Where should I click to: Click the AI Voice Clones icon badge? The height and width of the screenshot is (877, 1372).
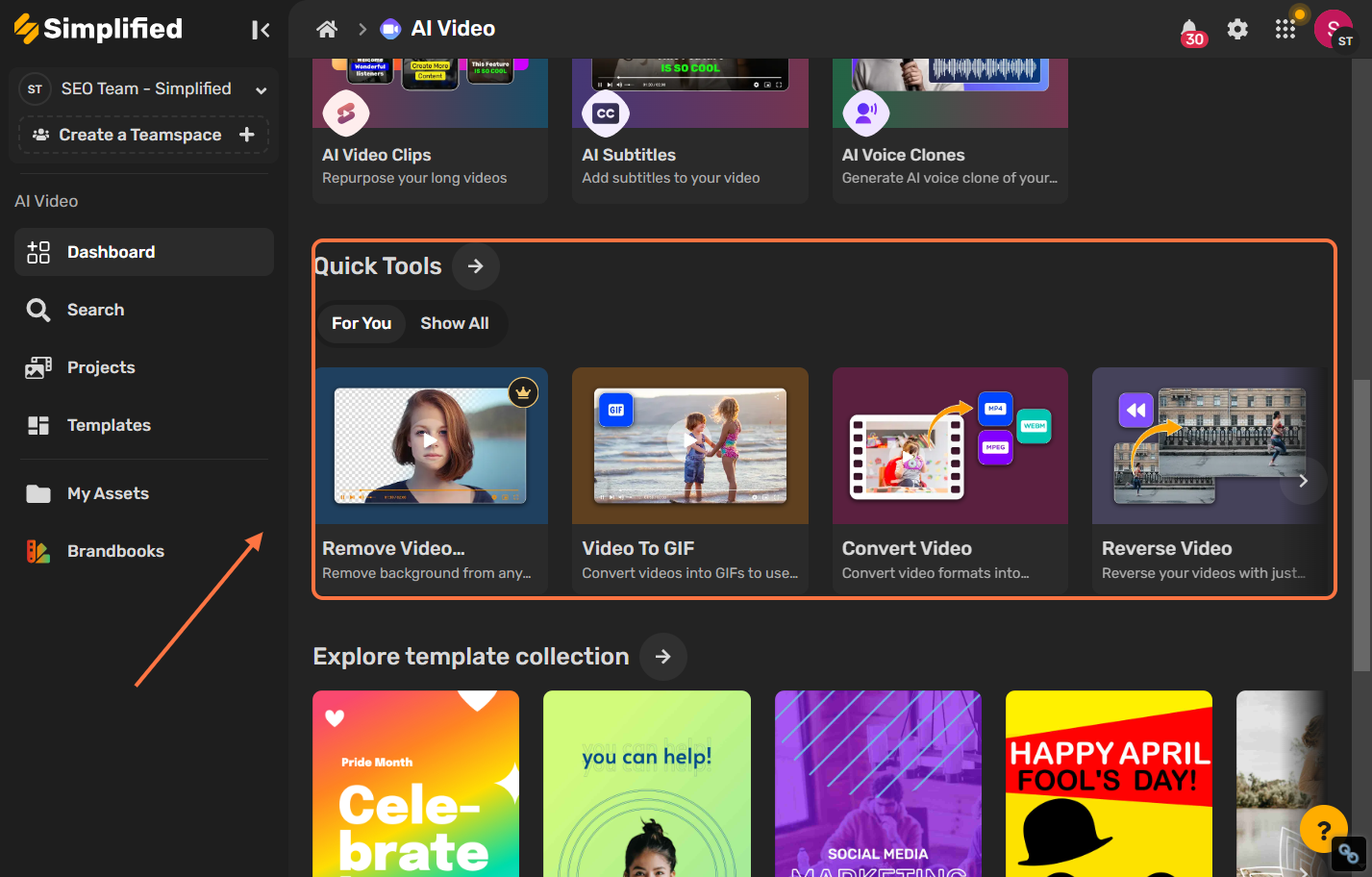pos(866,113)
